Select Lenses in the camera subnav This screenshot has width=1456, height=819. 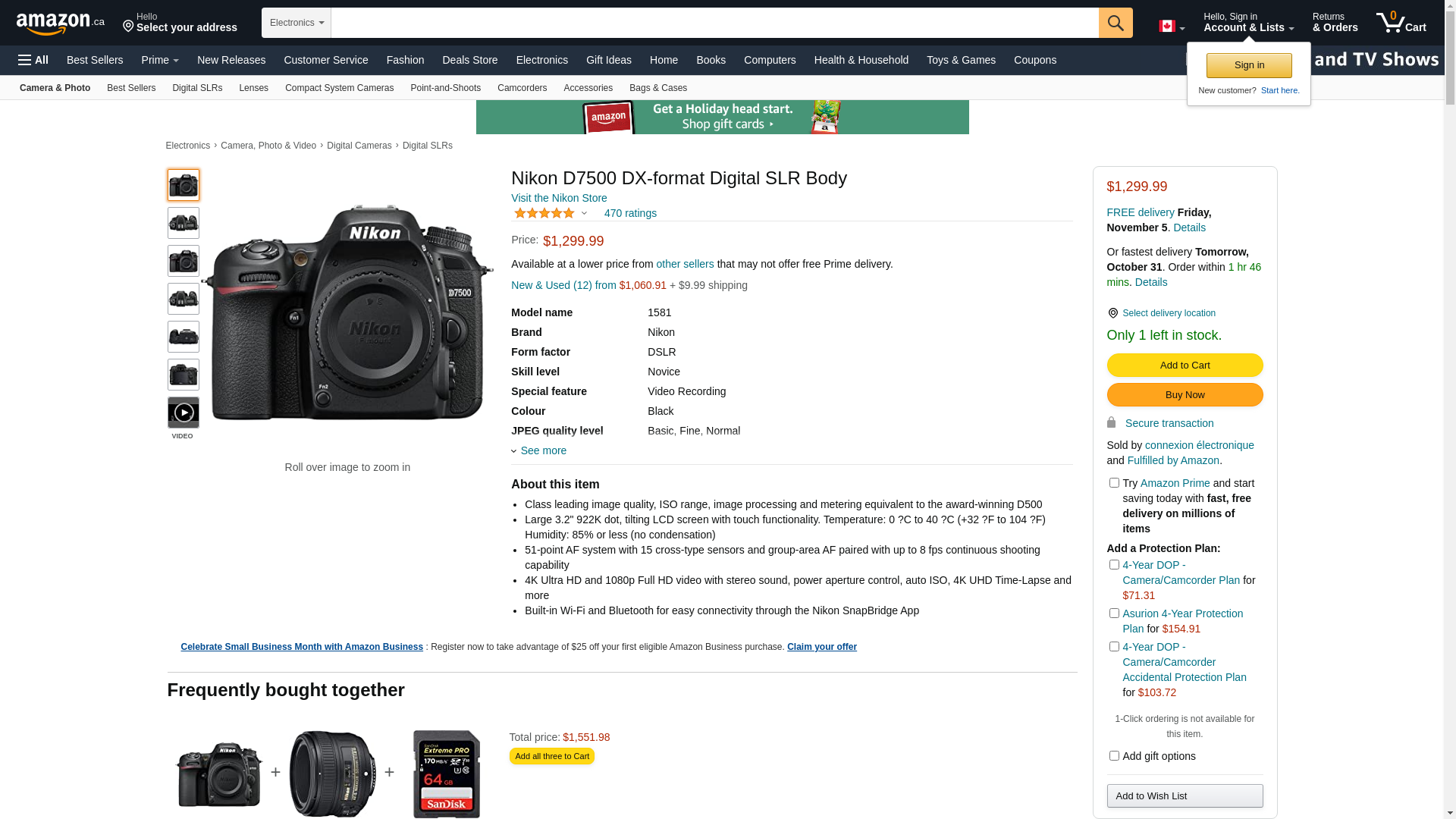point(253,88)
